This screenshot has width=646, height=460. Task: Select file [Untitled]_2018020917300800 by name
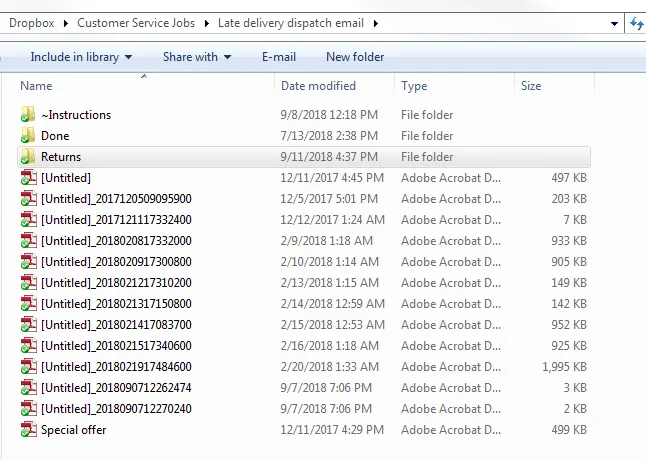pos(117,262)
